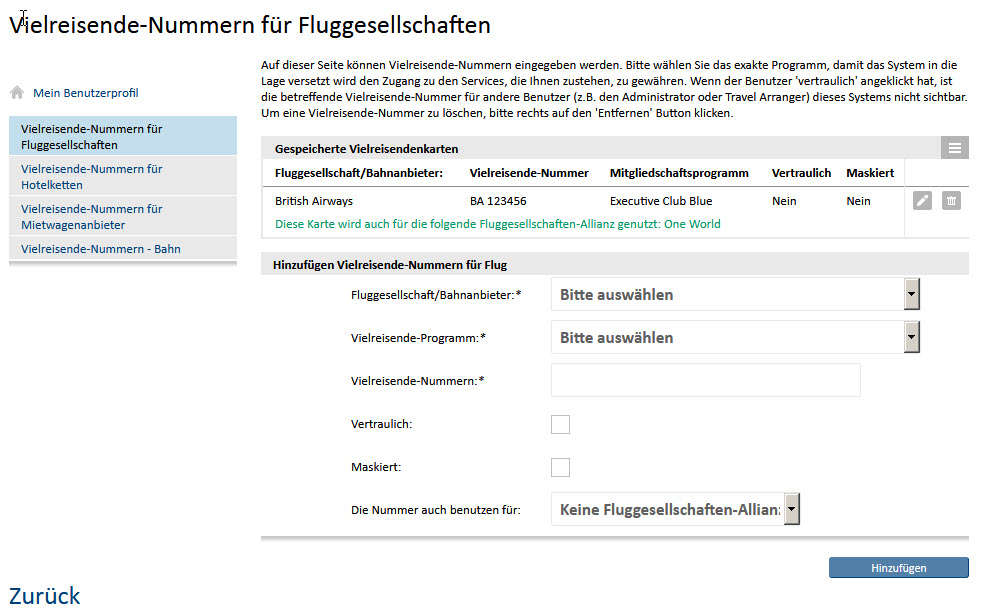Click the Executive Club Blue cell
990x616 pixels.
(x=661, y=201)
